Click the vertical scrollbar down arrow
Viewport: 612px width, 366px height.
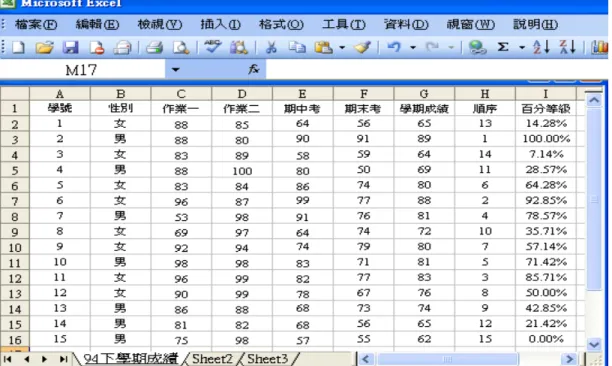594,344
